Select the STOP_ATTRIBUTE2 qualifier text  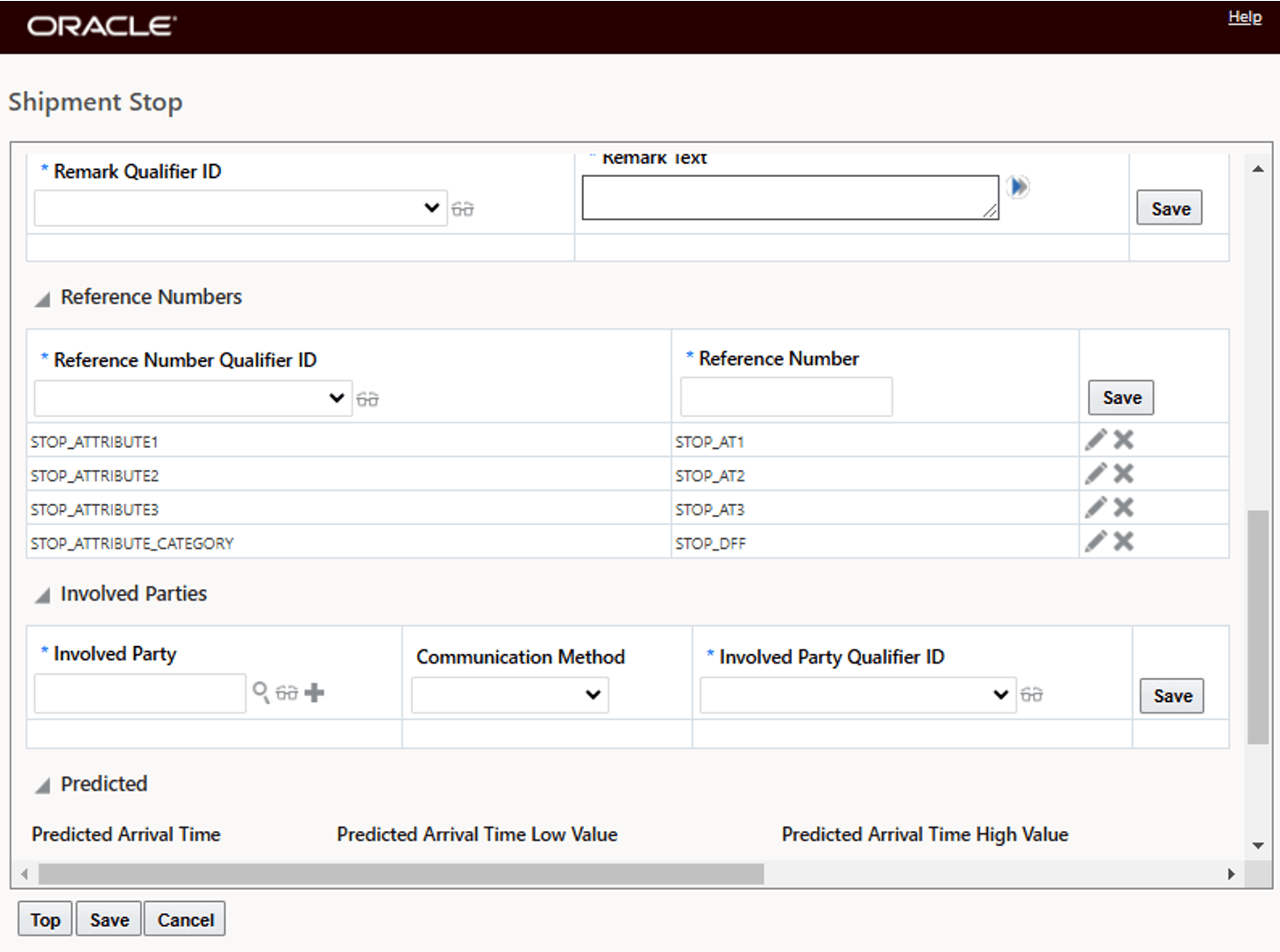[x=95, y=476]
